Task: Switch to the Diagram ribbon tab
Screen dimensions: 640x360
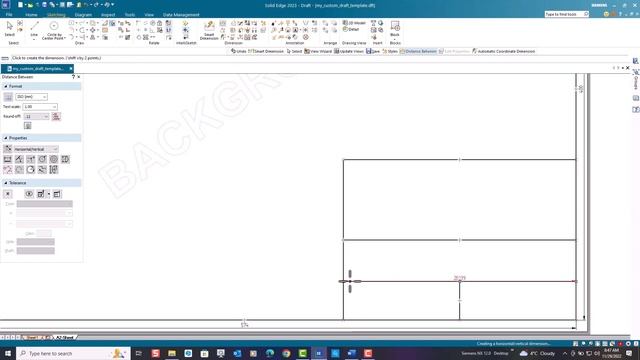Action: click(83, 15)
